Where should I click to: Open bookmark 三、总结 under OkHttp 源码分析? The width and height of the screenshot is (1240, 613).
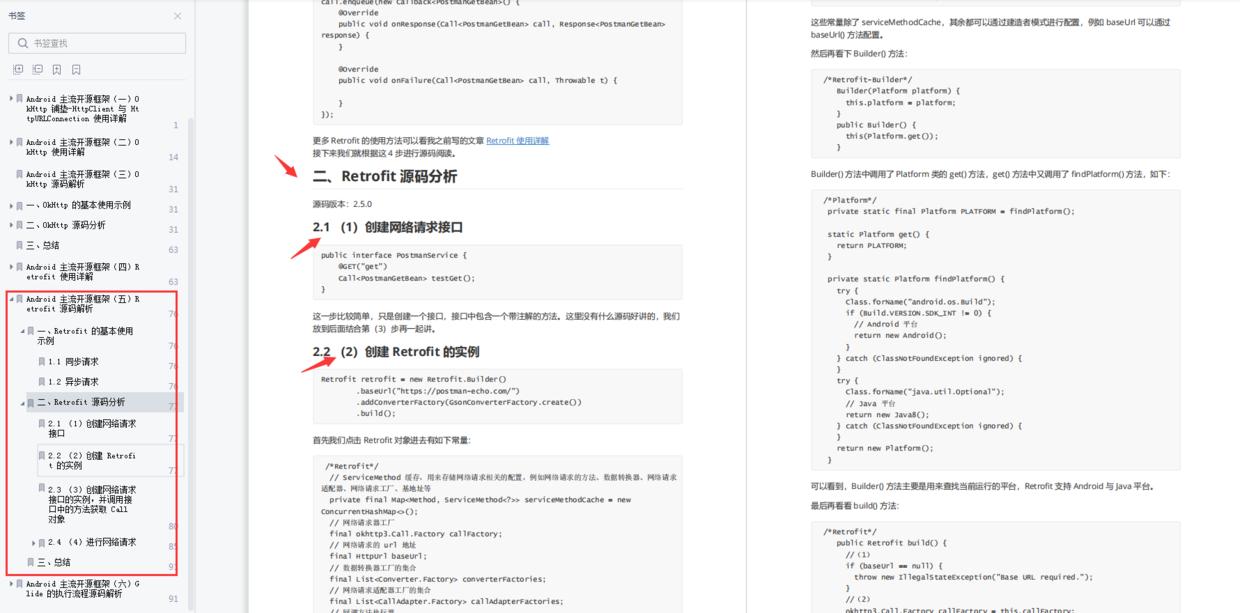click(x=42, y=245)
